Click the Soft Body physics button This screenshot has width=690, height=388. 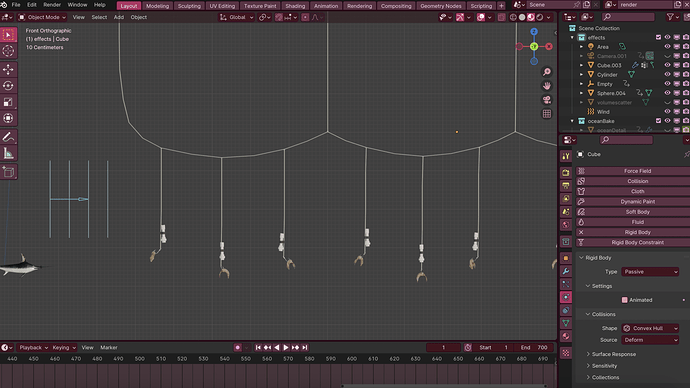[x=633, y=212]
